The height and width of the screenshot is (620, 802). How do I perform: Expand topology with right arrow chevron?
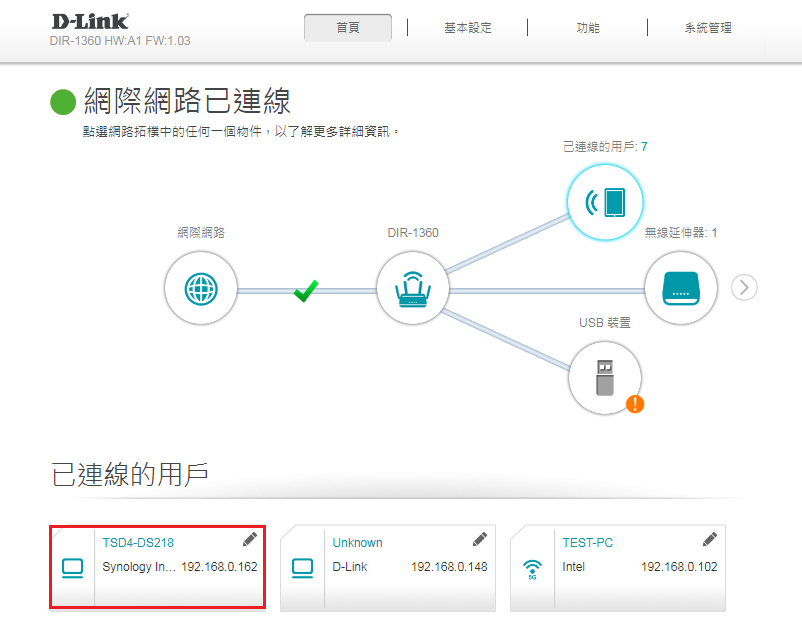[x=744, y=288]
